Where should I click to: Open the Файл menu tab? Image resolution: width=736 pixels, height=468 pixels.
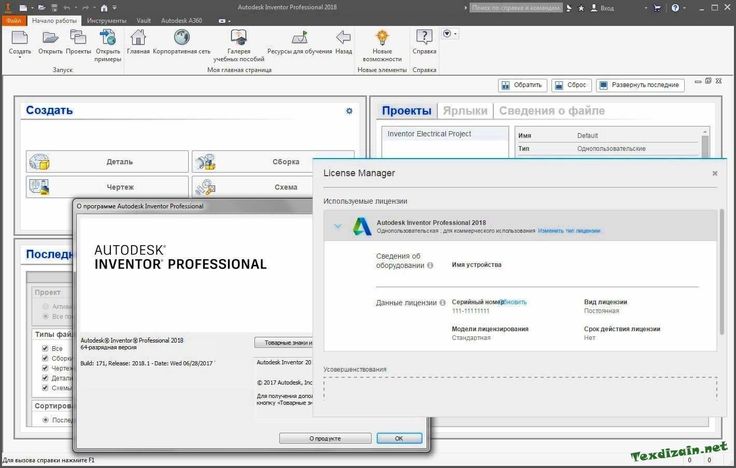pos(14,21)
